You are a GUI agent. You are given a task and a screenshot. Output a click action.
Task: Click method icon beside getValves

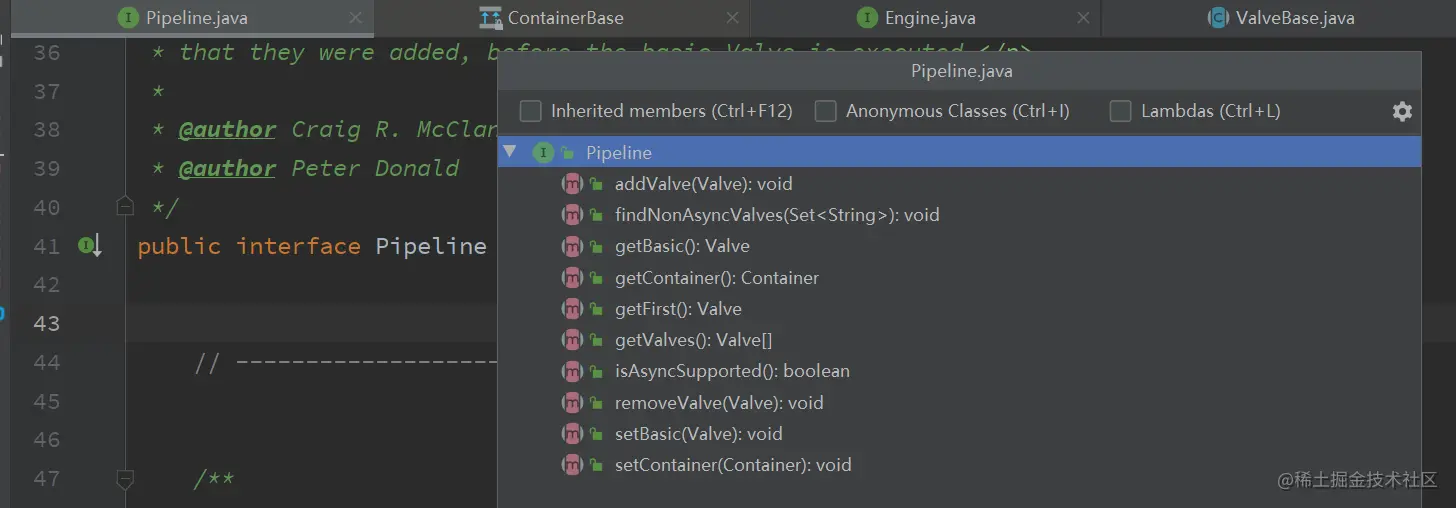572,340
